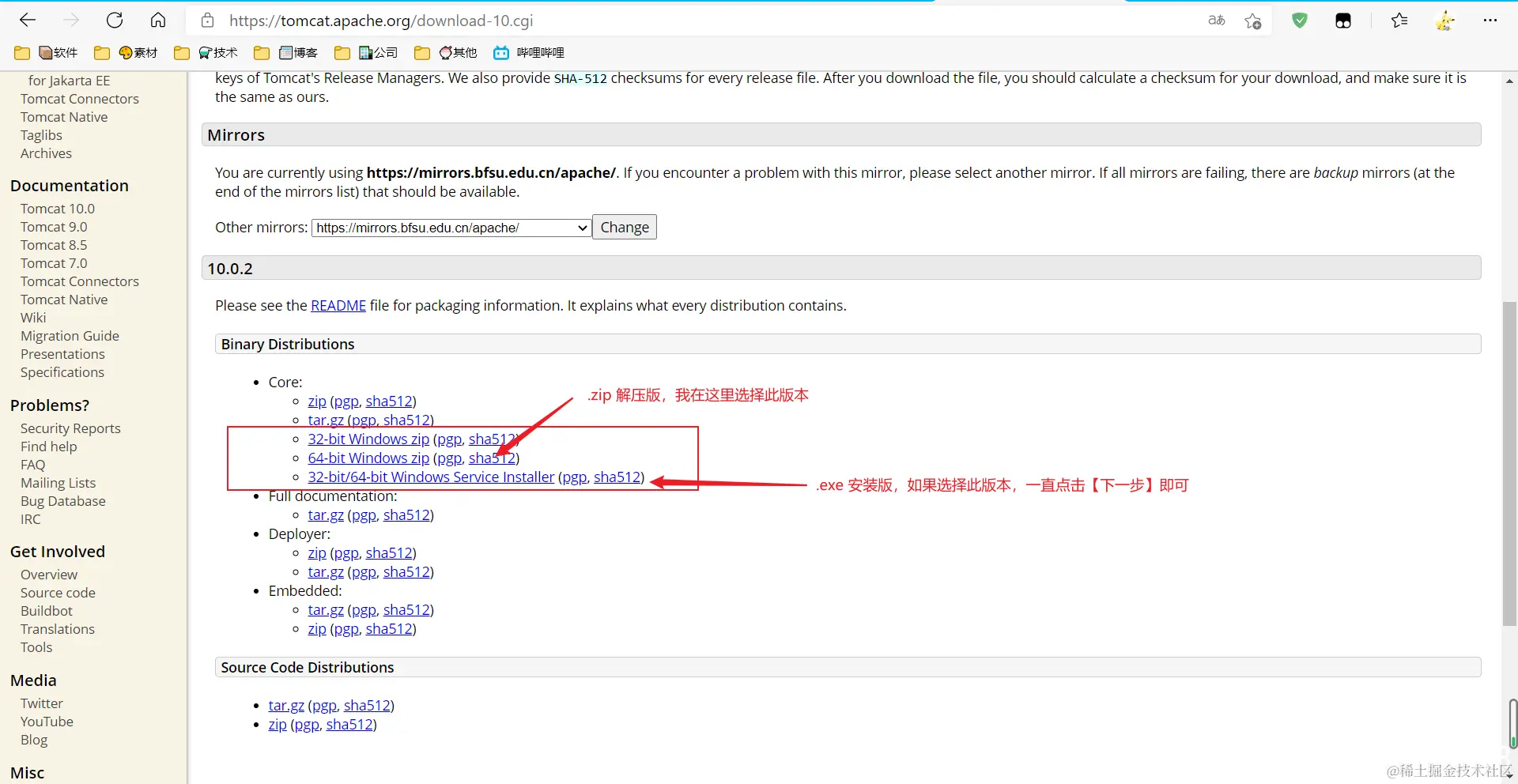Open the black square extension icon

point(1343,21)
